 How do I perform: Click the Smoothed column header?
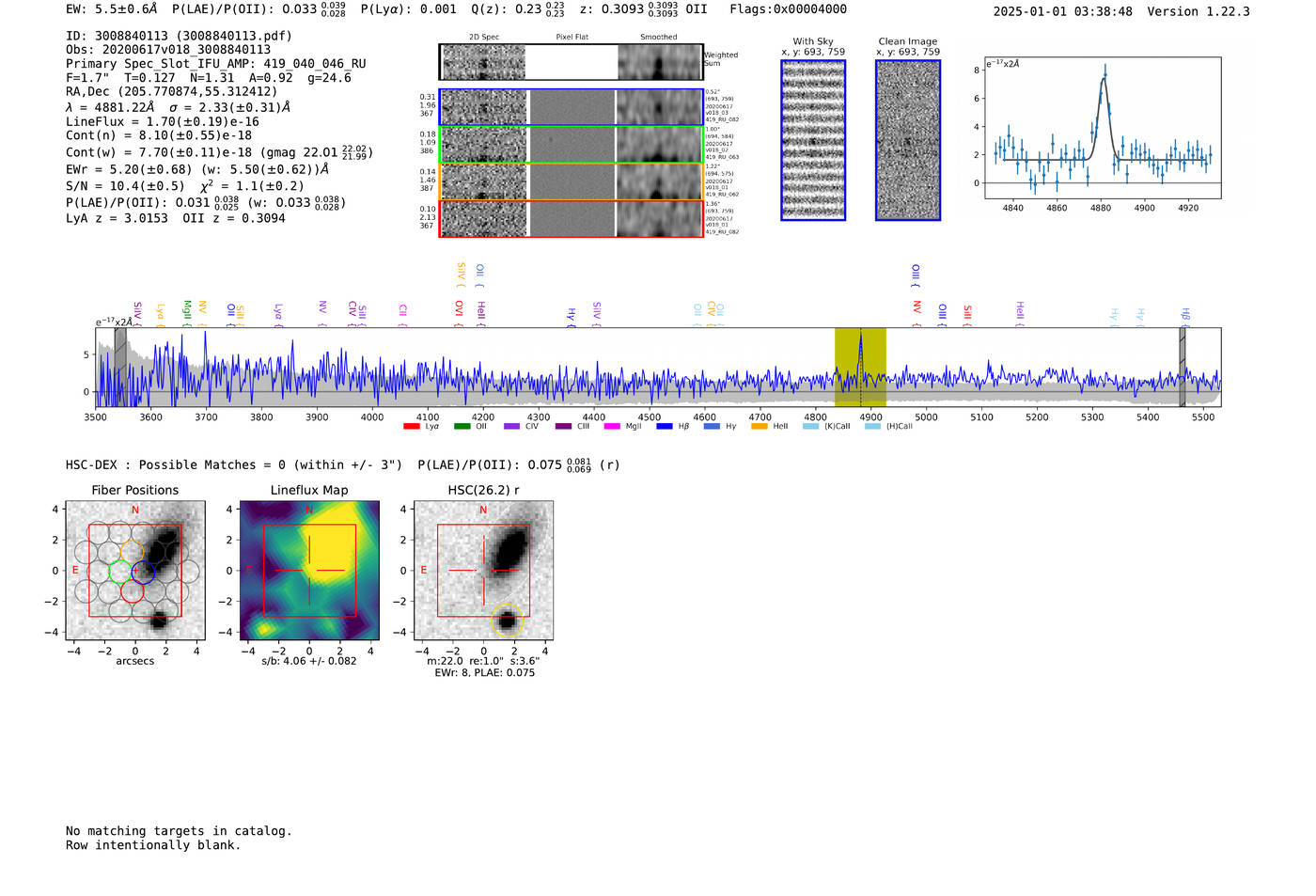pyautogui.click(x=659, y=38)
